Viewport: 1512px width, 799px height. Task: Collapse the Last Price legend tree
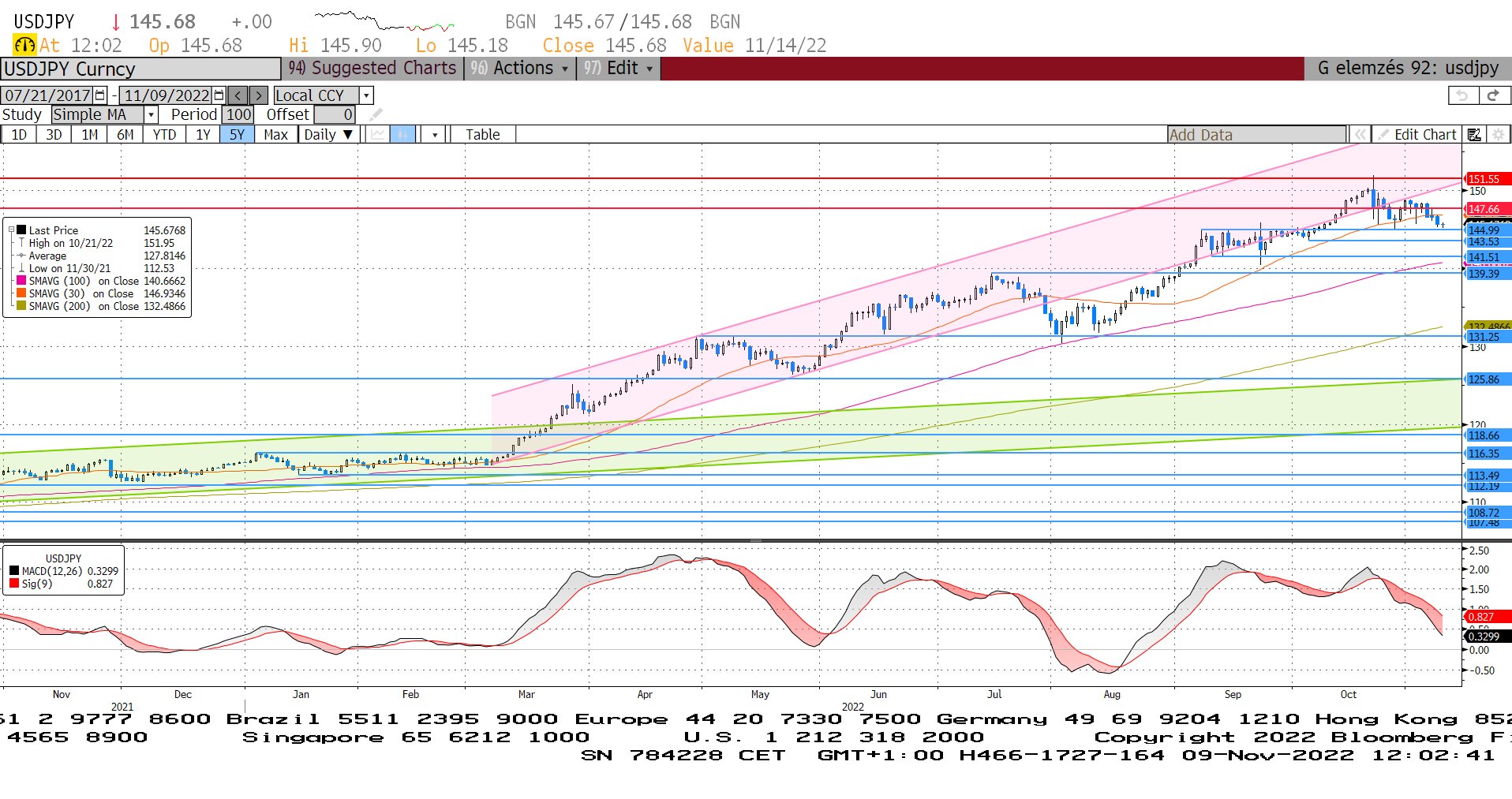pos(12,230)
